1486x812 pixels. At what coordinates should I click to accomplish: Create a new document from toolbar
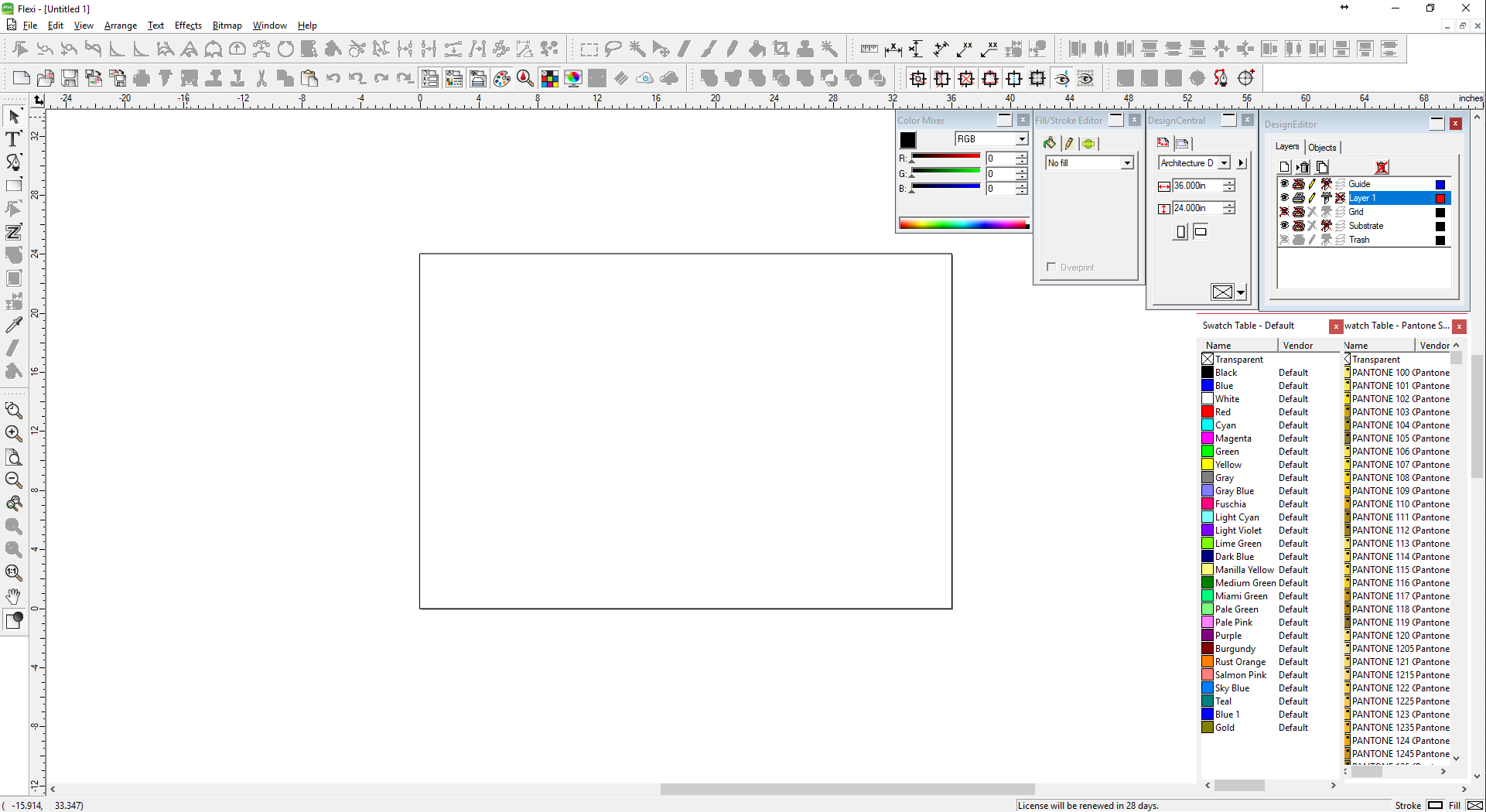coord(22,78)
